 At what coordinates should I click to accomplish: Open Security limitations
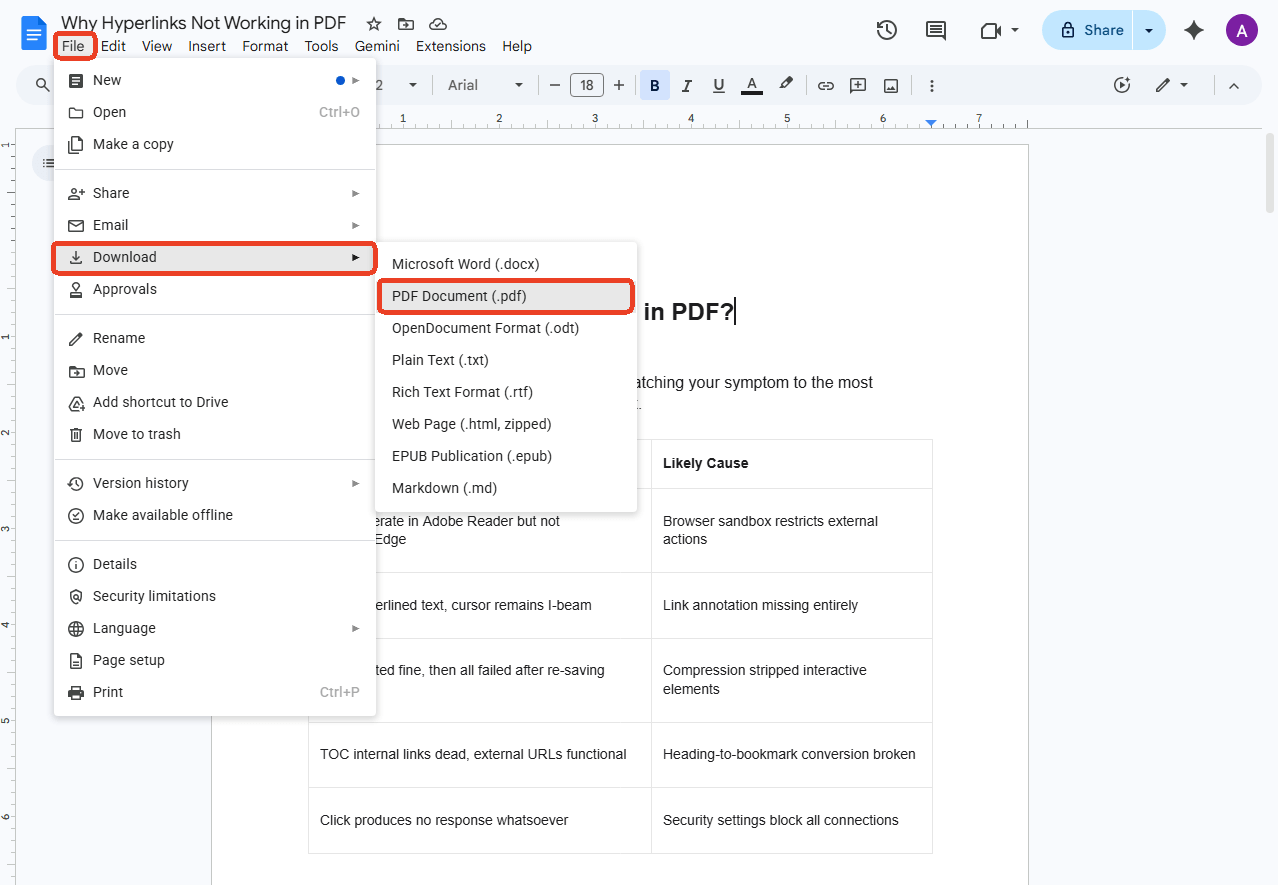pos(215,596)
